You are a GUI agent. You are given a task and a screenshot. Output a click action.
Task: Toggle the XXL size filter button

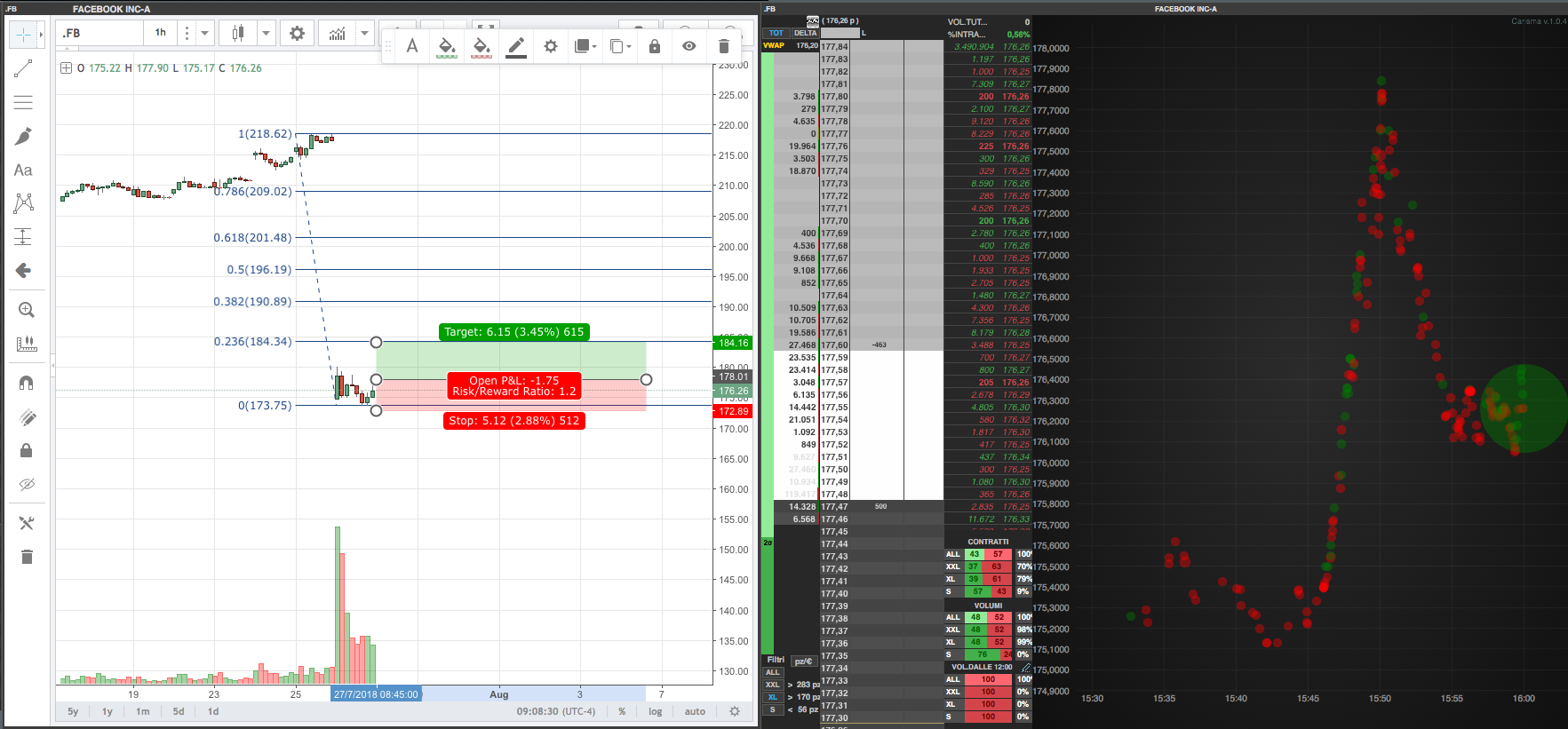773,685
